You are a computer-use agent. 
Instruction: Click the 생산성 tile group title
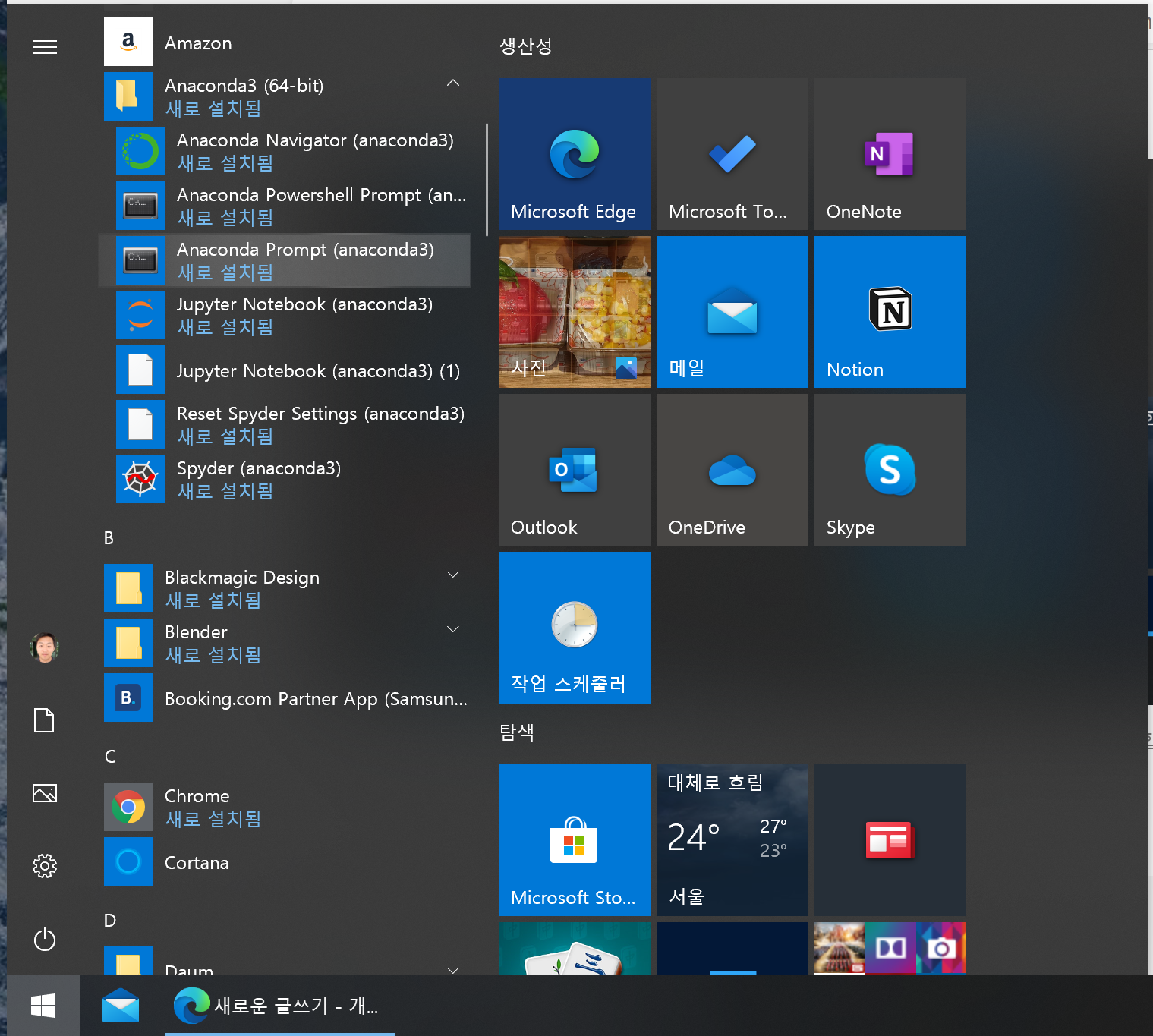coord(525,46)
